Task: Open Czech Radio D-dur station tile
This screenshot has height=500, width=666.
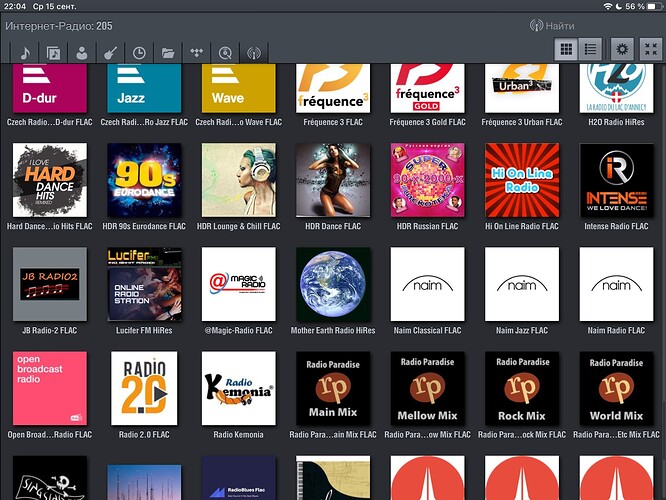Action: point(50,88)
